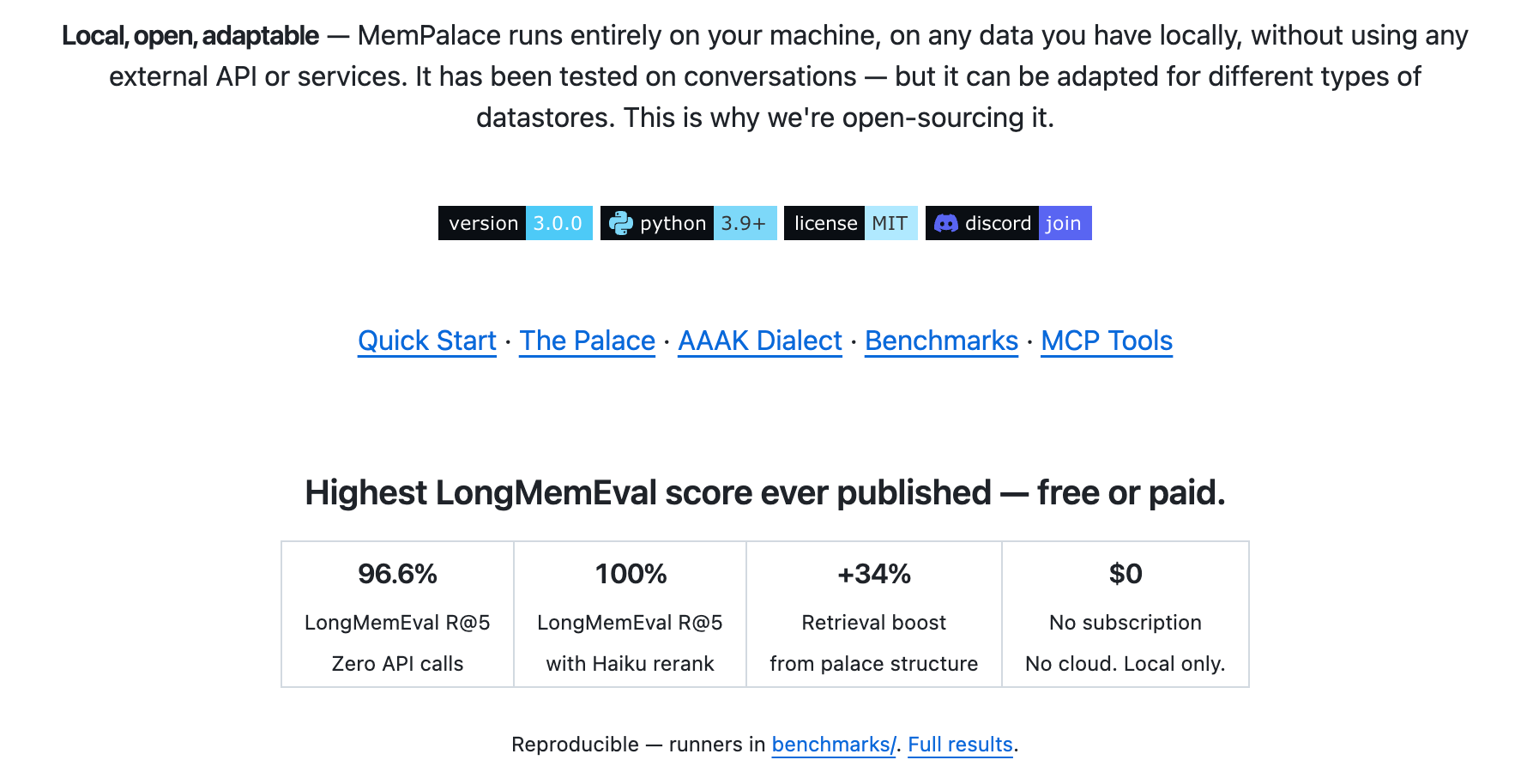Click the Python logo icon on badge
Viewport: 1539px width, 784px height.
[620, 223]
